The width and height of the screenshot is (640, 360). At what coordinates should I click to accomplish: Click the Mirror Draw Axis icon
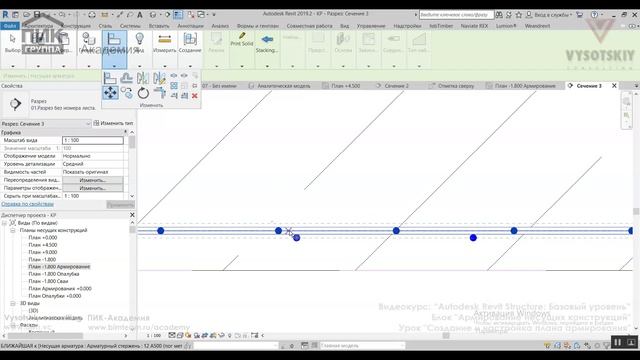159,78
